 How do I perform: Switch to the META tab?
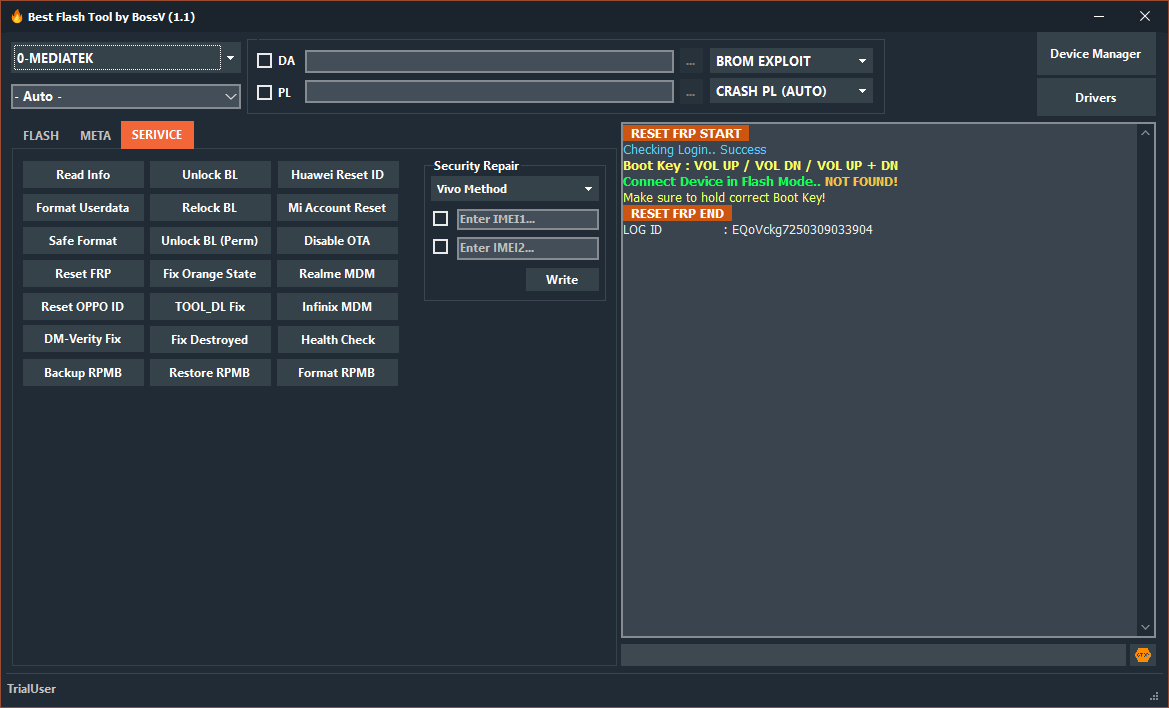click(x=95, y=134)
